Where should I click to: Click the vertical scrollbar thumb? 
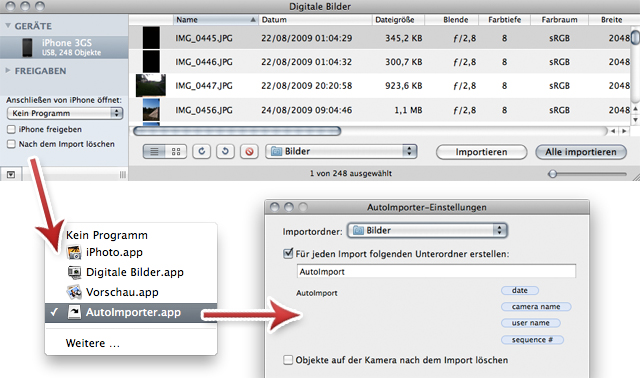click(635, 37)
